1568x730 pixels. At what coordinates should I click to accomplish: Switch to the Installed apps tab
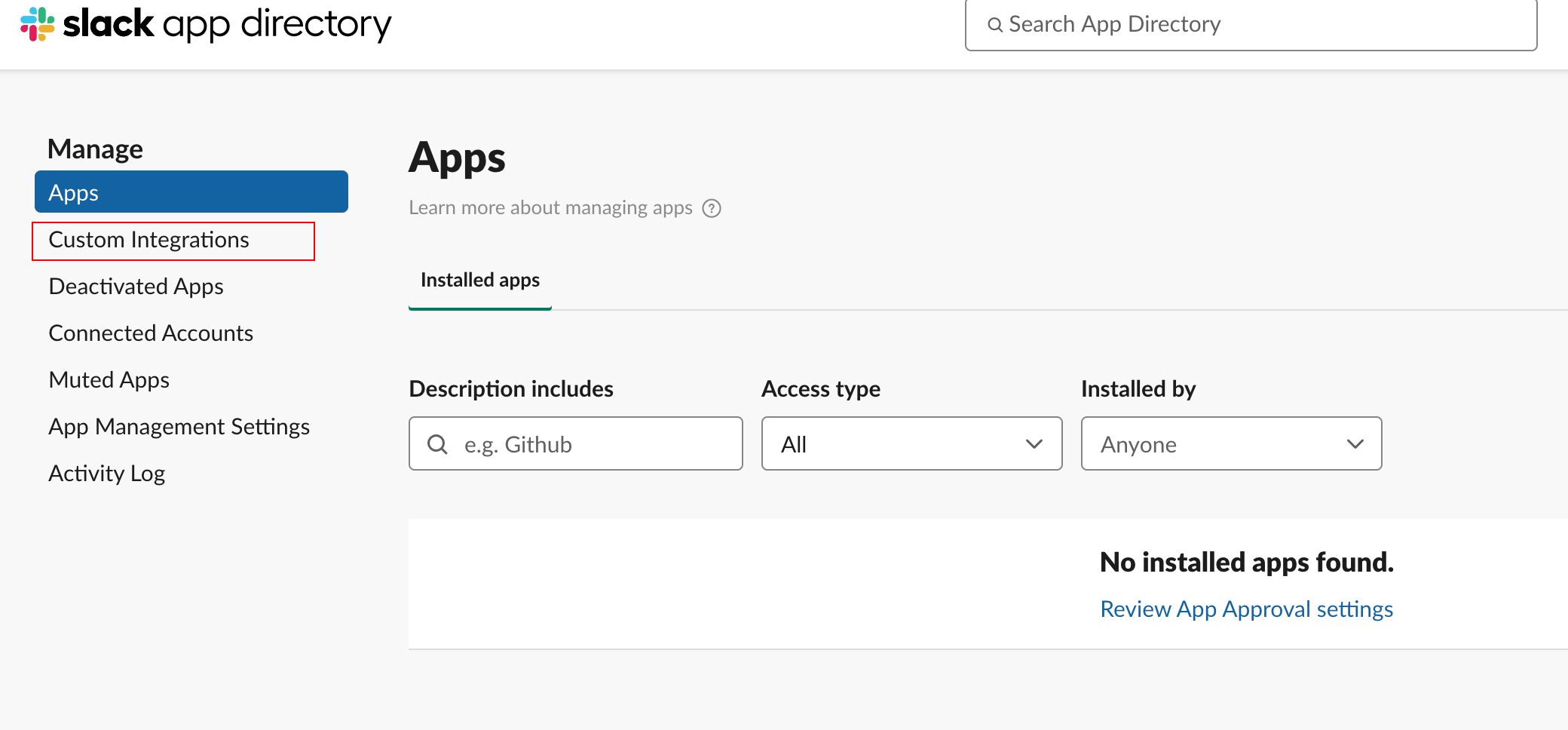tap(480, 281)
